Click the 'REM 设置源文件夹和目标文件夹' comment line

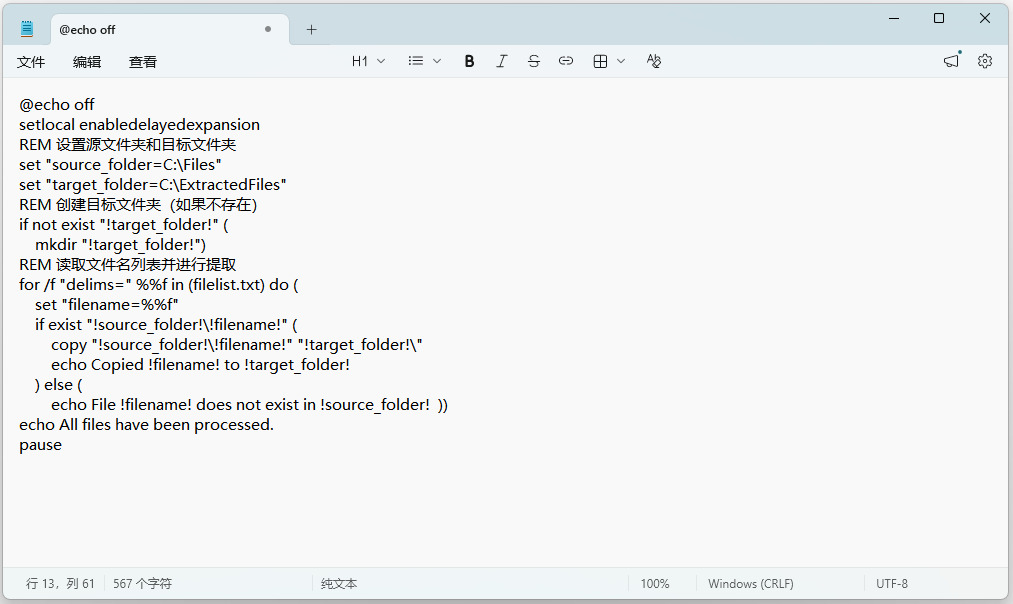pos(127,145)
